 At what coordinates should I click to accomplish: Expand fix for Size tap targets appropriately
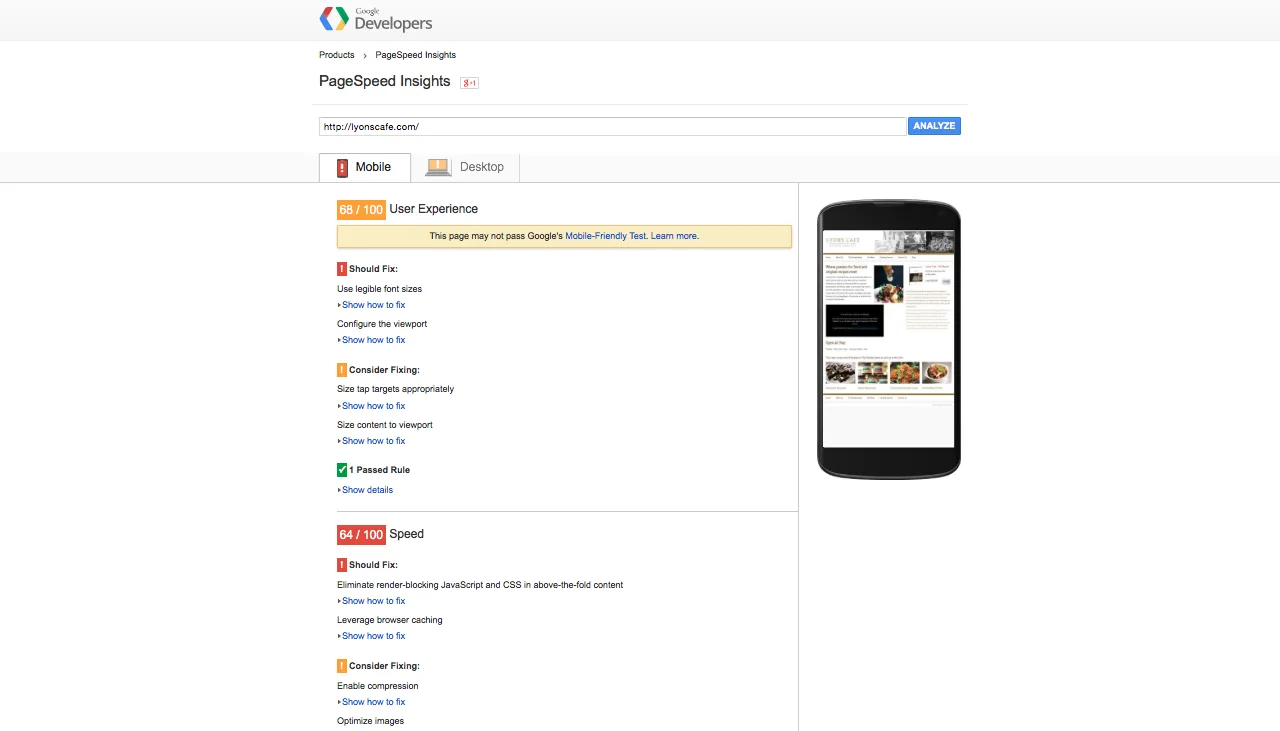click(x=373, y=406)
